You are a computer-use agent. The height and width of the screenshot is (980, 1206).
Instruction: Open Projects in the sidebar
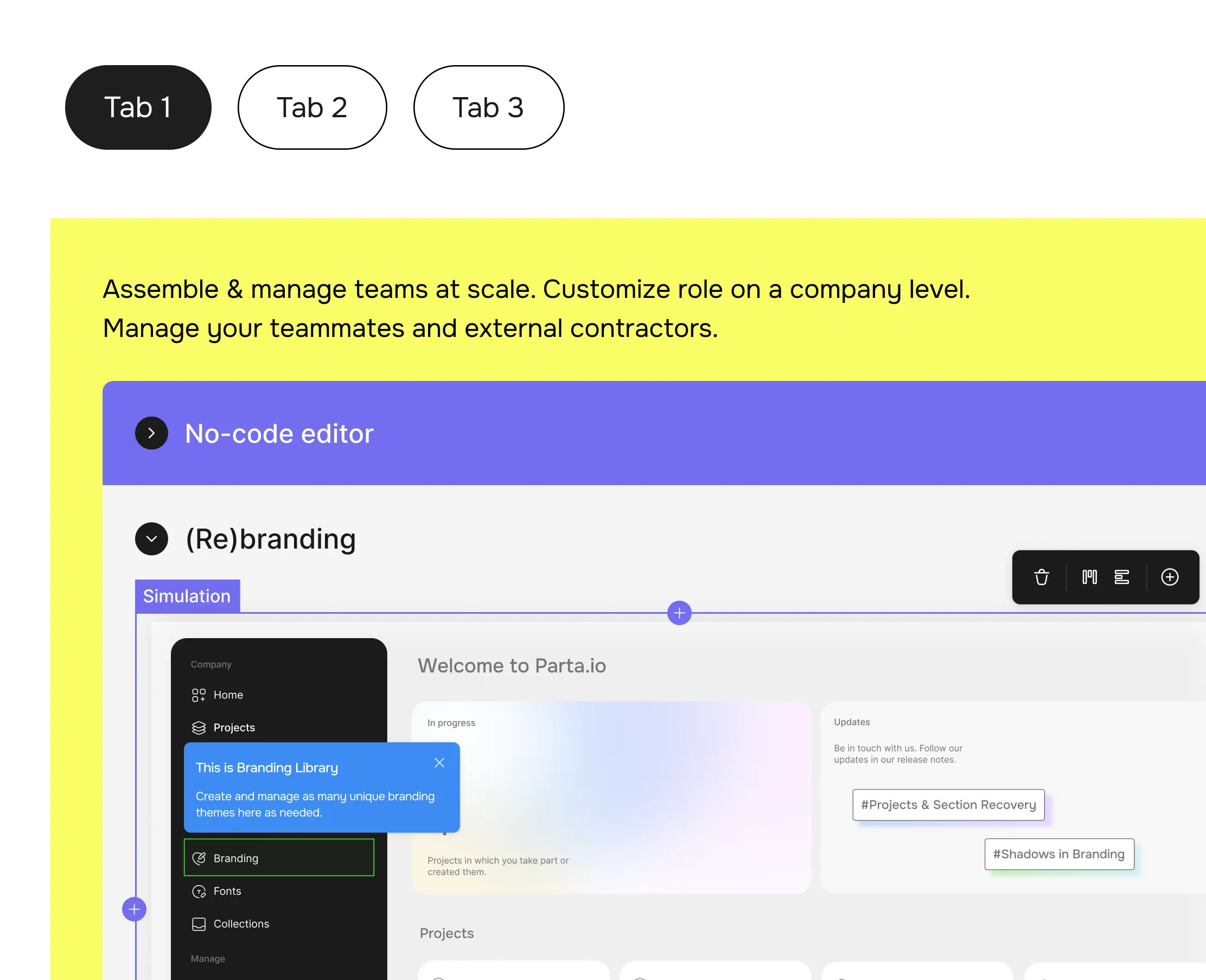(x=234, y=728)
